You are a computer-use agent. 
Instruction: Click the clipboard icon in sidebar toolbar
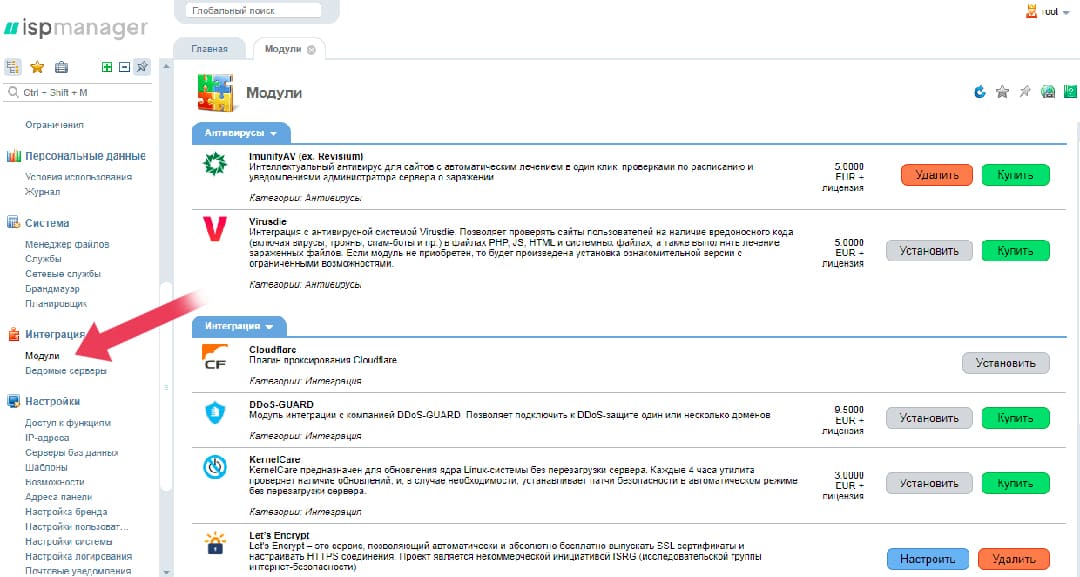[x=61, y=67]
